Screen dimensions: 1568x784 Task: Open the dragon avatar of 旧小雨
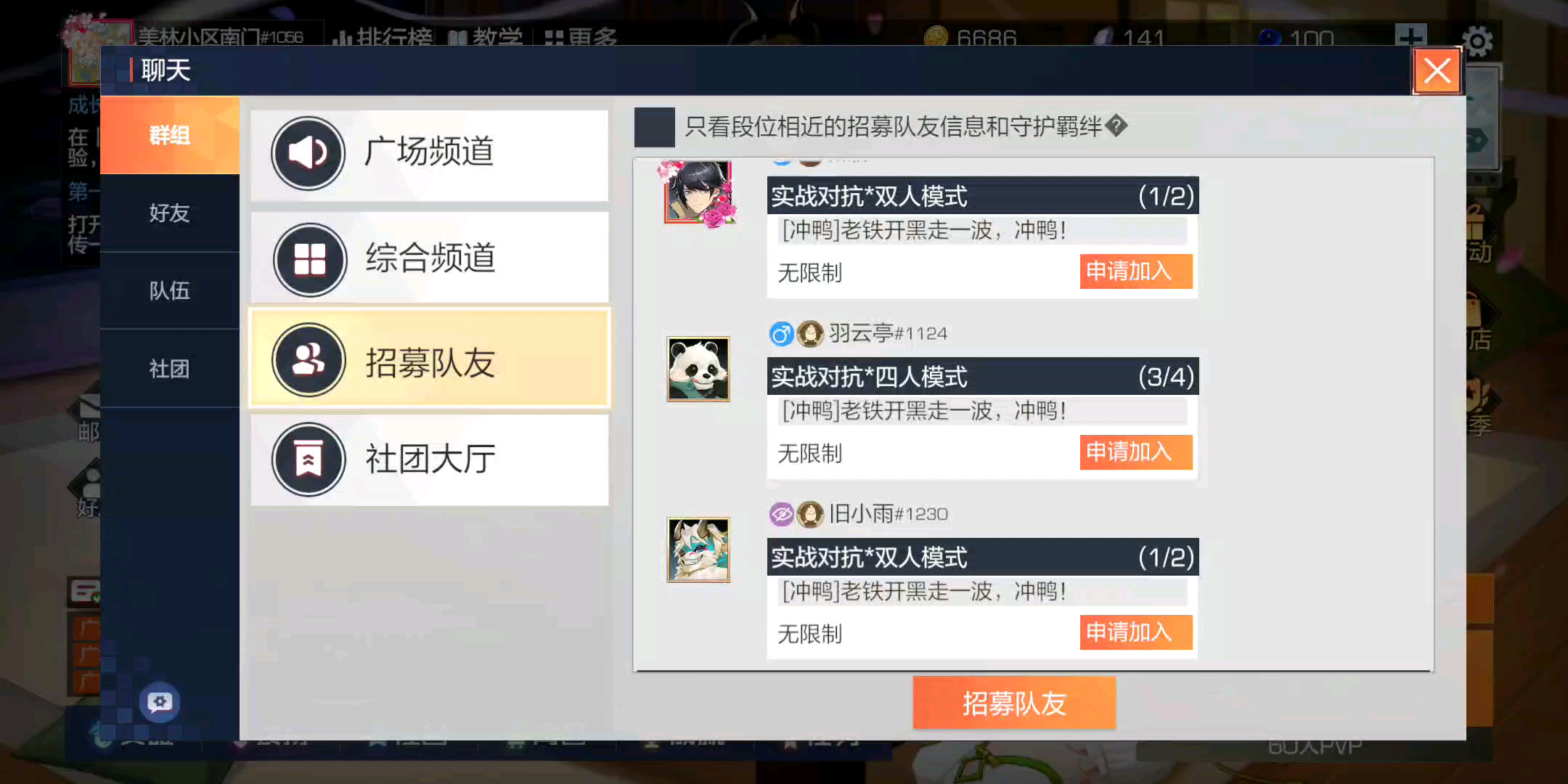click(x=698, y=550)
